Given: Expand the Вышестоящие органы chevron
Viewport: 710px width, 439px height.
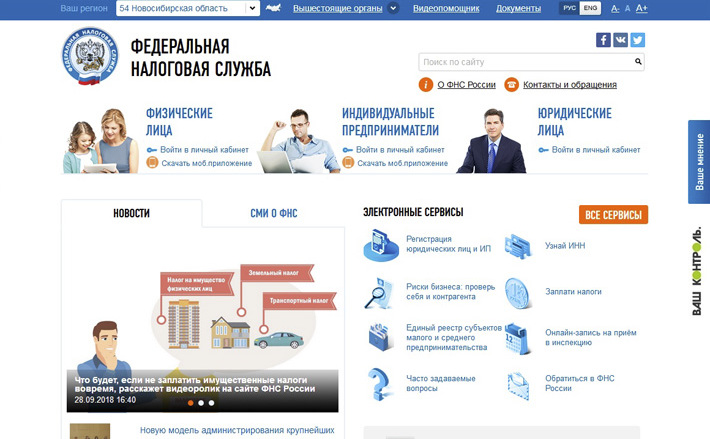Looking at the screenshot, I should click(x=393, y=8).
